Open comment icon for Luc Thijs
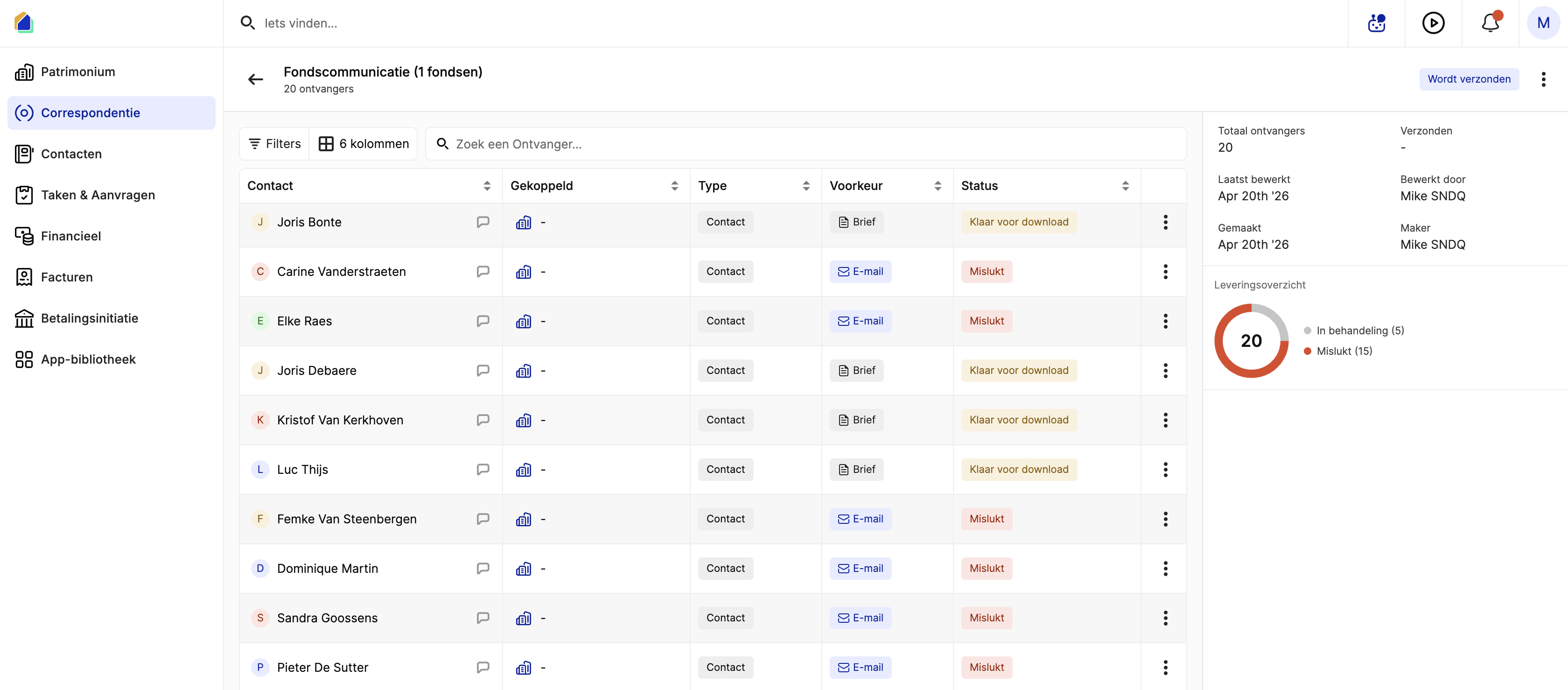 (483, 470)
